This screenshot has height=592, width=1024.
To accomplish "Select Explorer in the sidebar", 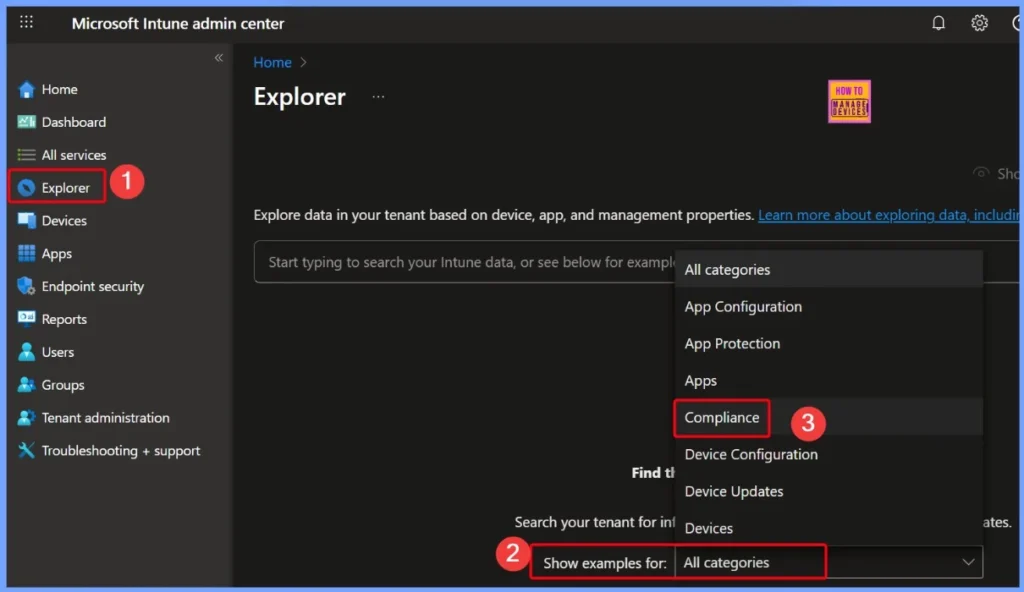I will pos(65,188).
